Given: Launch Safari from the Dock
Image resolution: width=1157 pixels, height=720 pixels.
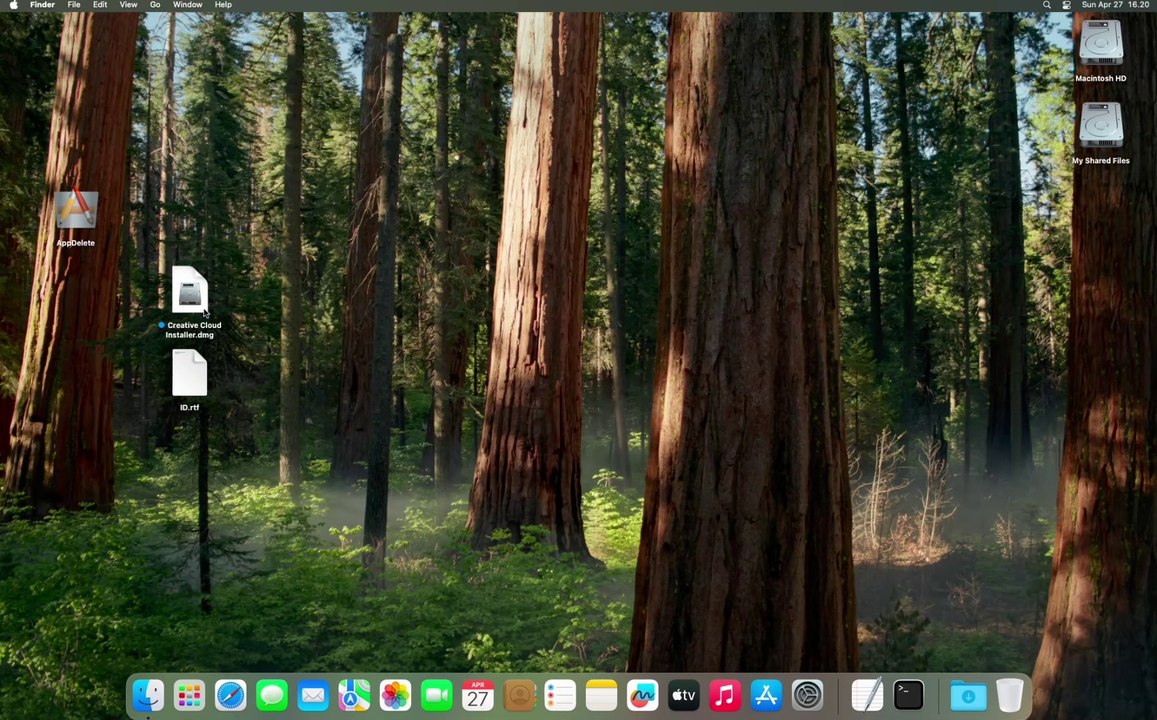Looking at the screenshot, I should click(x=230, y=695).
